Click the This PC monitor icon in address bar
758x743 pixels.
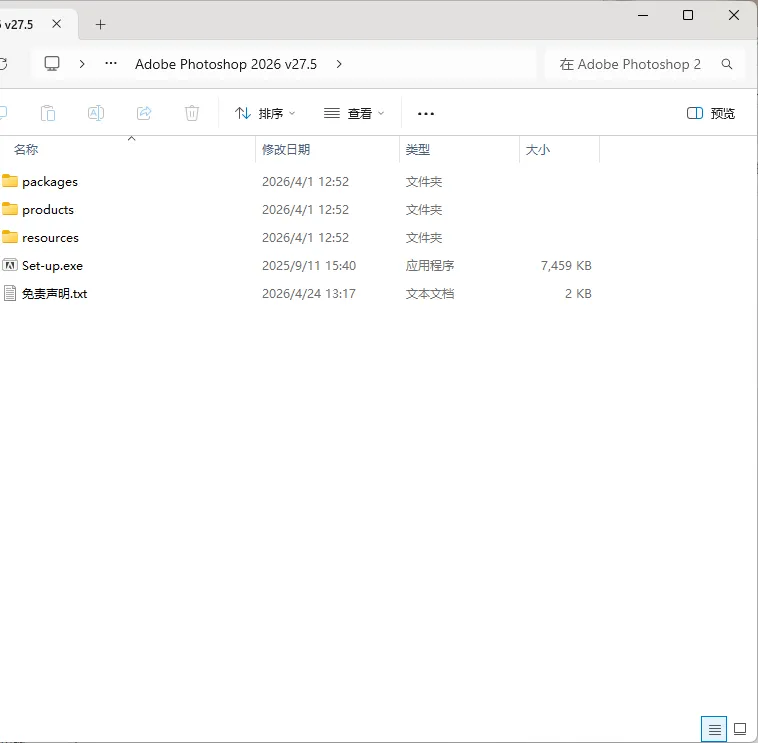52,64
